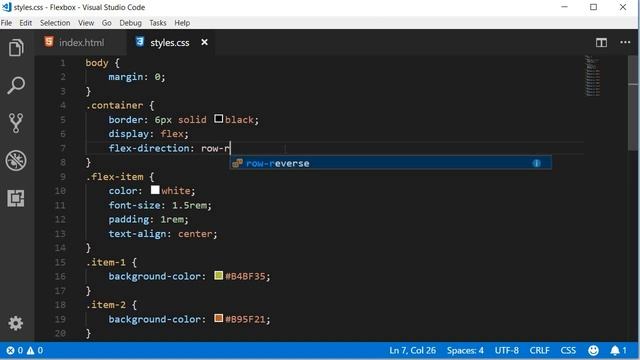Click the info icon on row-reverse suggestion
The image size is (640, 360).
(x=536, y=163)
